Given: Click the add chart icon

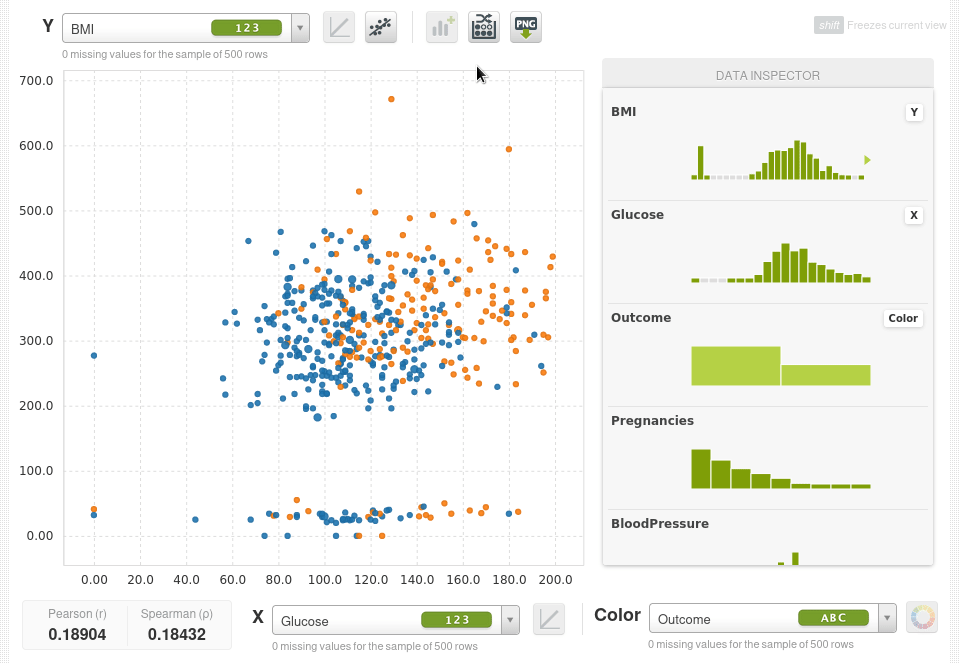Looking at the screenshot, I should tap(441, 27).
